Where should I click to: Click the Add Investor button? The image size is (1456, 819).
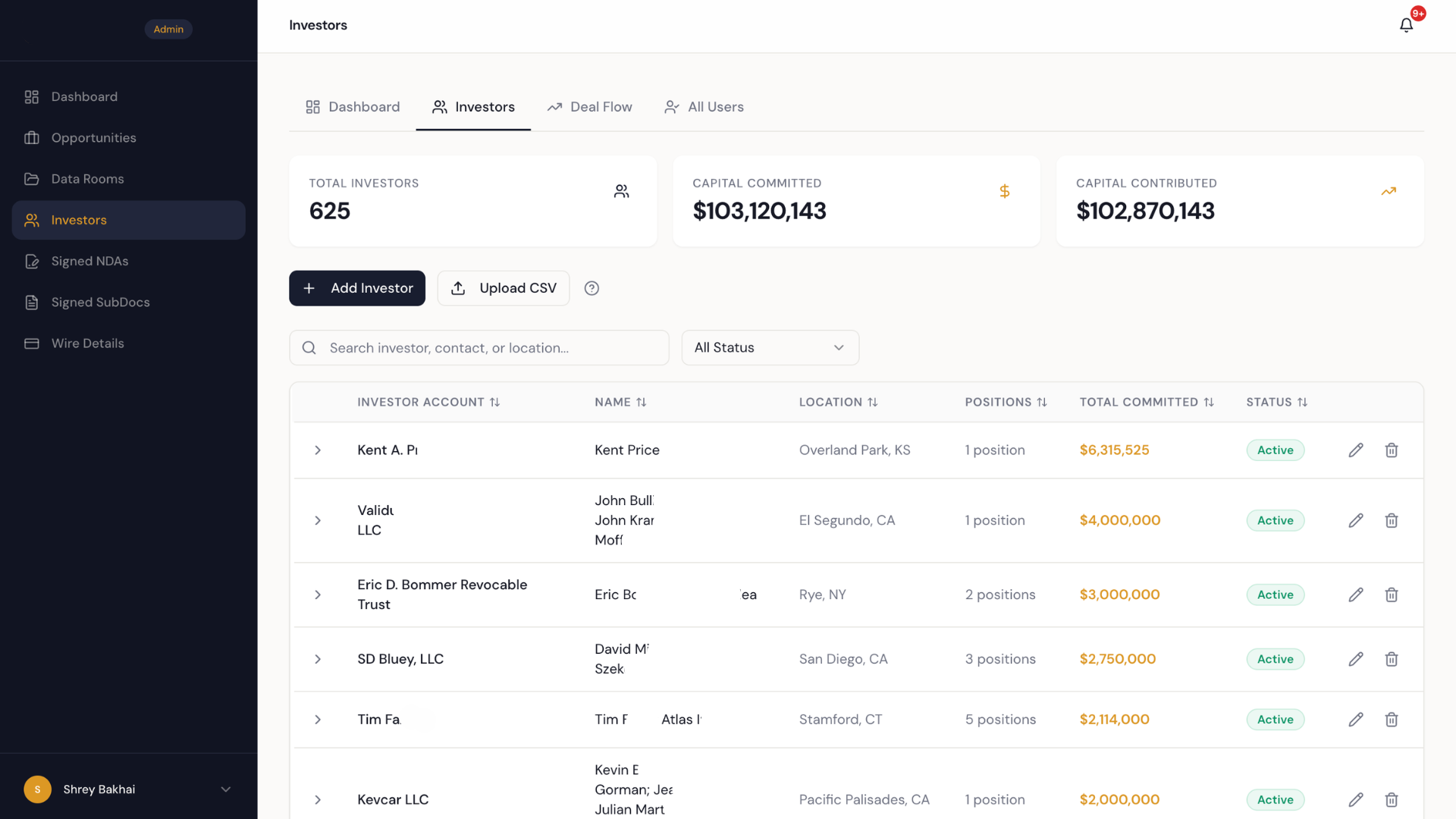pos(356,288)
